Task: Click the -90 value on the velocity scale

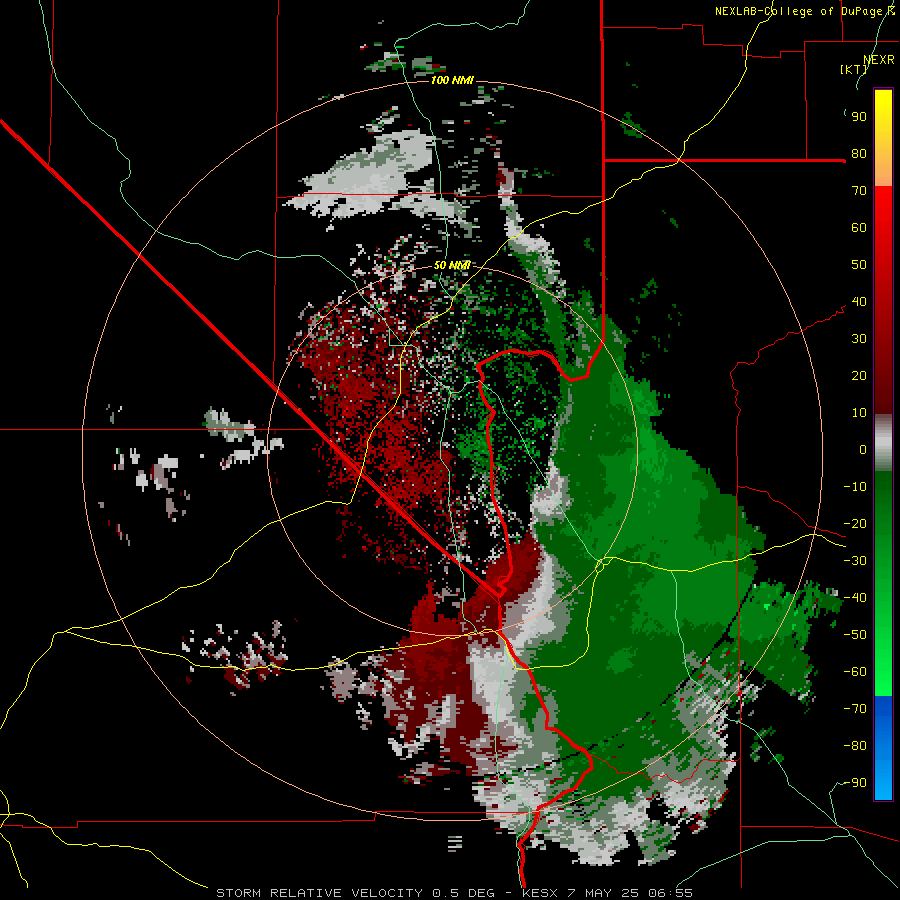Action: coord(855,783)
